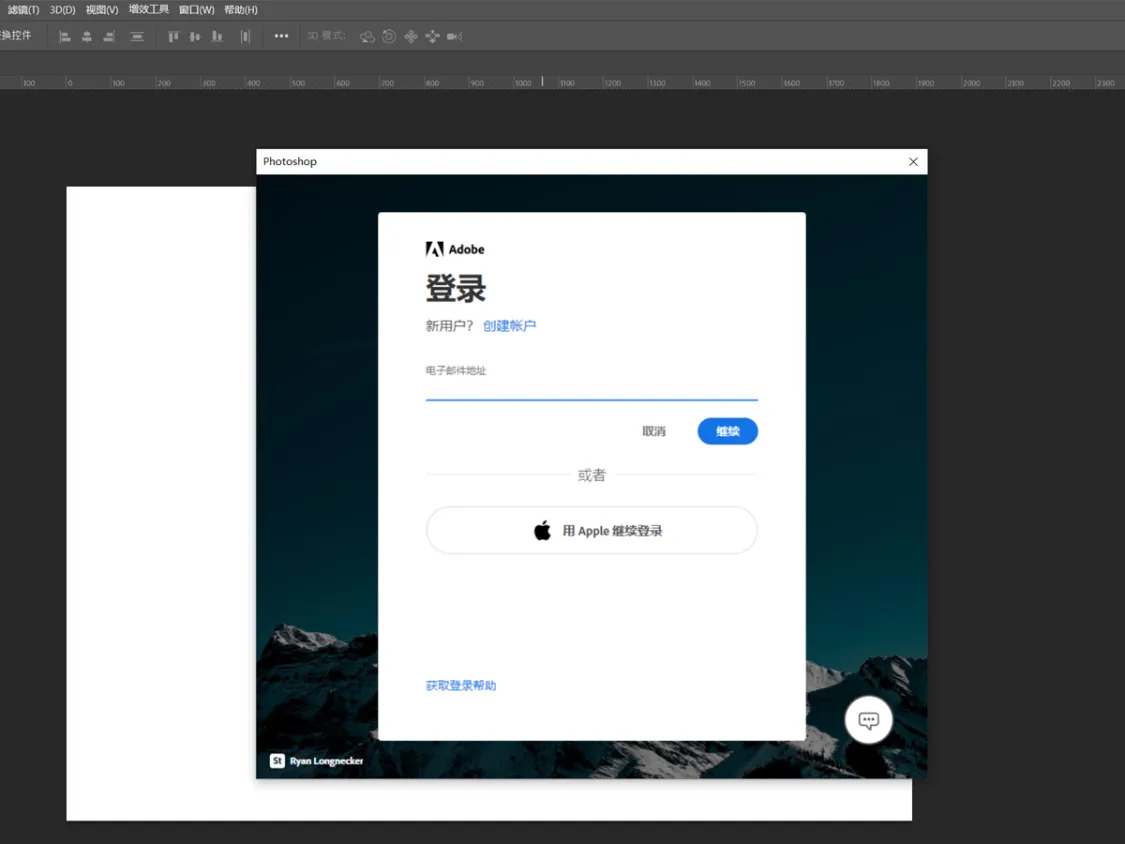Screen dimensions: 1125x844
Task: Click the 3D camera dolly icon
Action: point(453,36)
